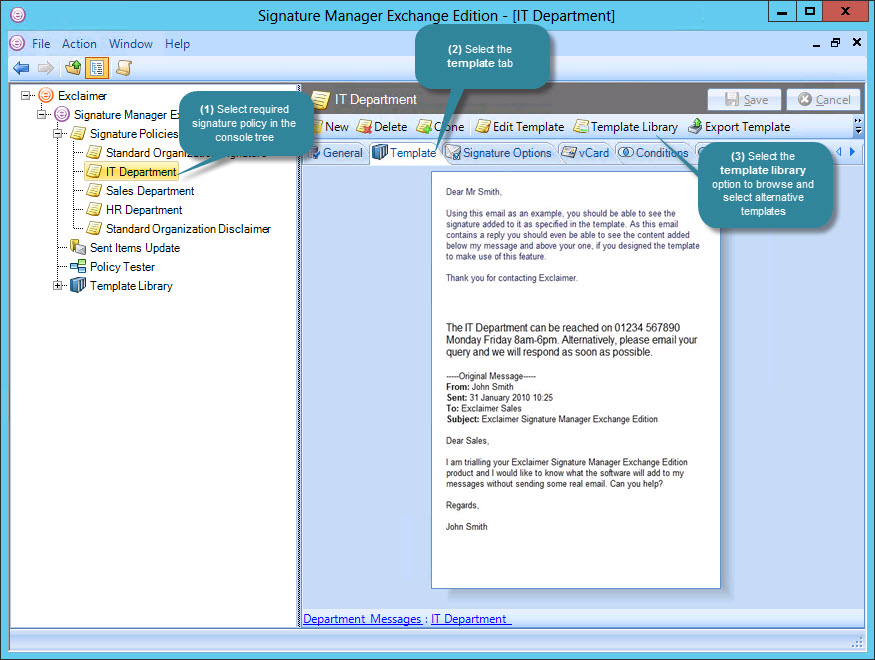This screenshot has height=660, width=875.
Task: Click the template preview page
Action: point(575,379)
